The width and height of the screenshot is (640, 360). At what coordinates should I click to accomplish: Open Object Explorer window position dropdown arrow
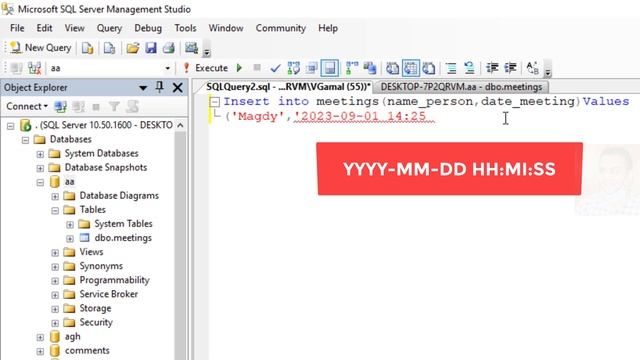(143, 88)
